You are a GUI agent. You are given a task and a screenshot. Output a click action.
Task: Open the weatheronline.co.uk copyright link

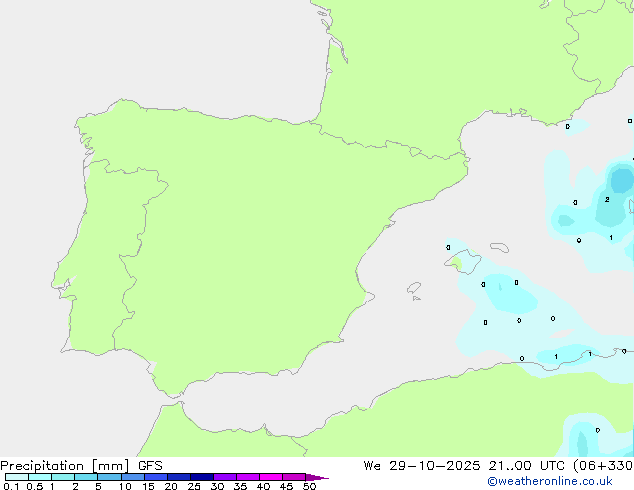(x=550, y=481)
